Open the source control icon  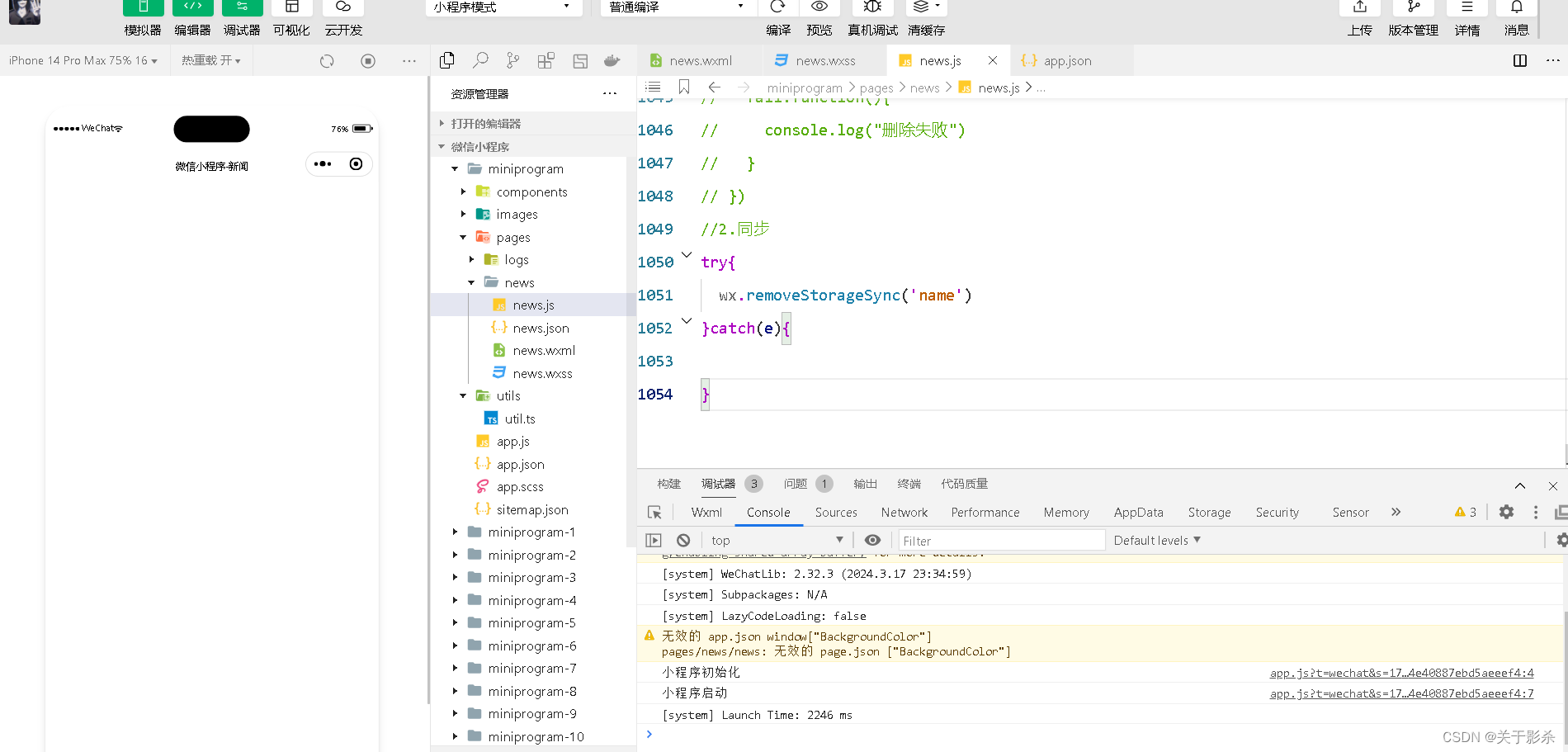[x=513, y=60]
